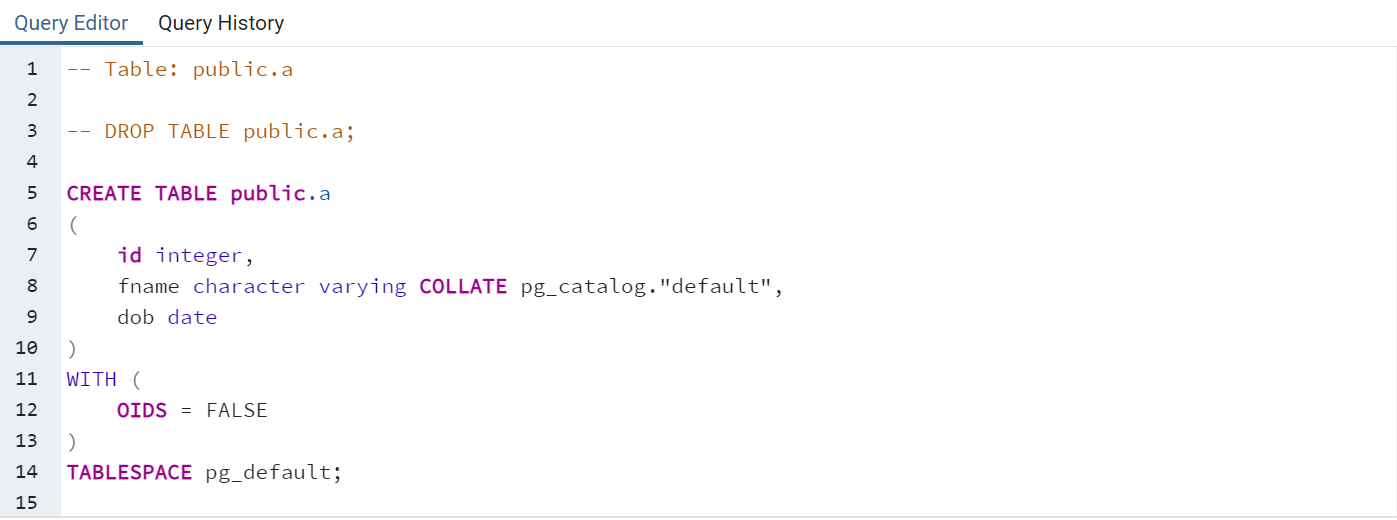Place cursor on the "integer" data type
Viewport: 1397px width, 520px height.
click(x=198, y=256)
